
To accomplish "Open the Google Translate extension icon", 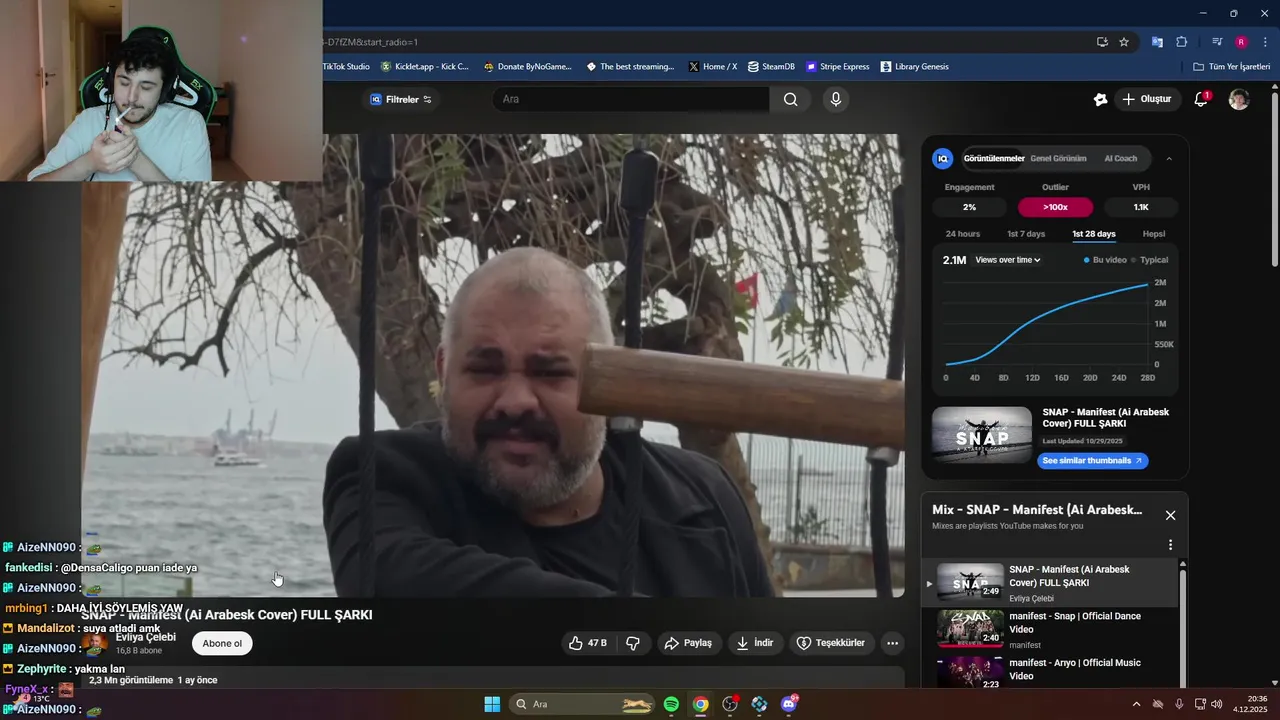I will (x=1157, y=42).
